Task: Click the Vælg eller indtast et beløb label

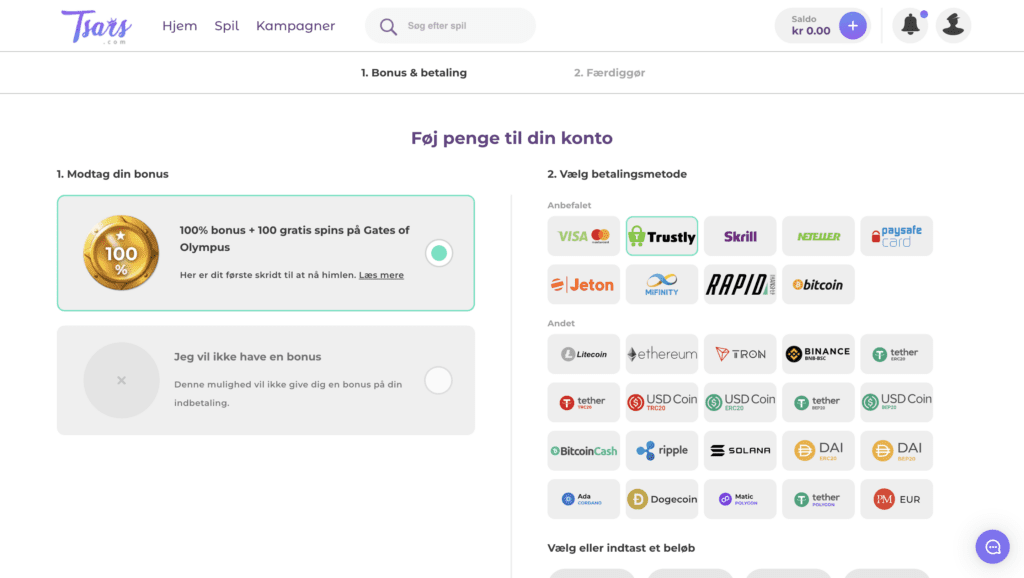Action: (621, 548)
